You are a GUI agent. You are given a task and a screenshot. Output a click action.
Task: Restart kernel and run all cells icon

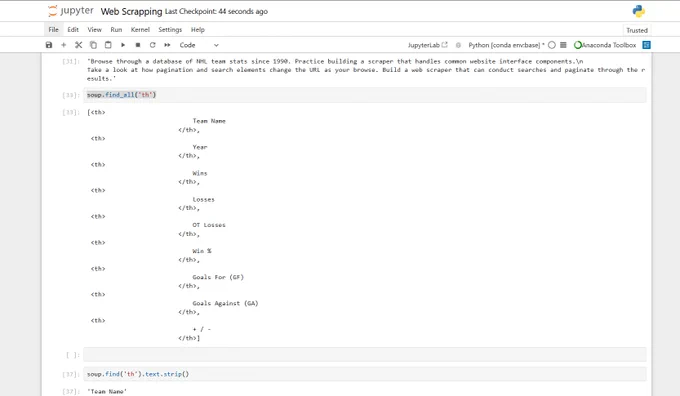167,45
